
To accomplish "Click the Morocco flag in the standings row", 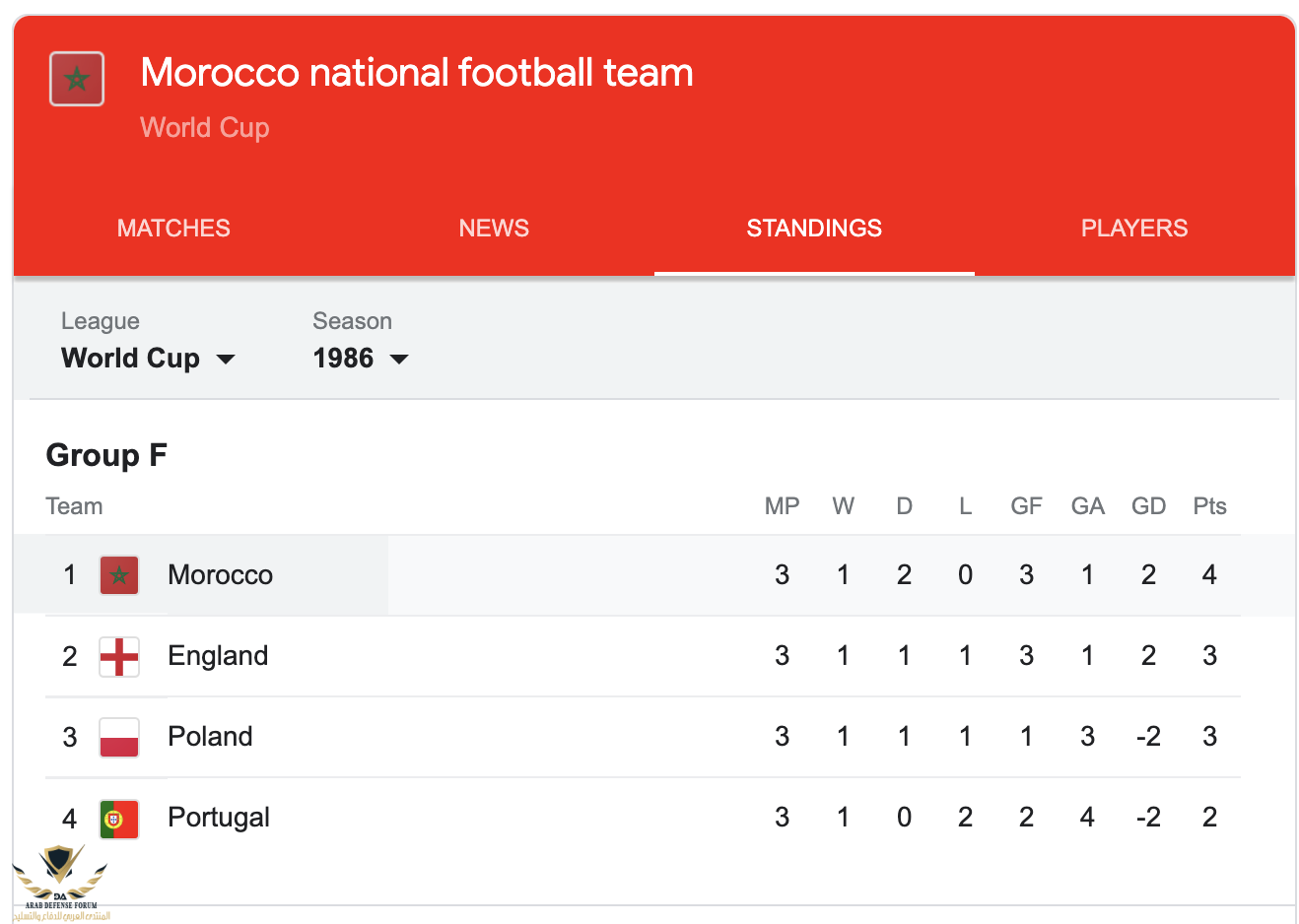I will coord(119,575).
